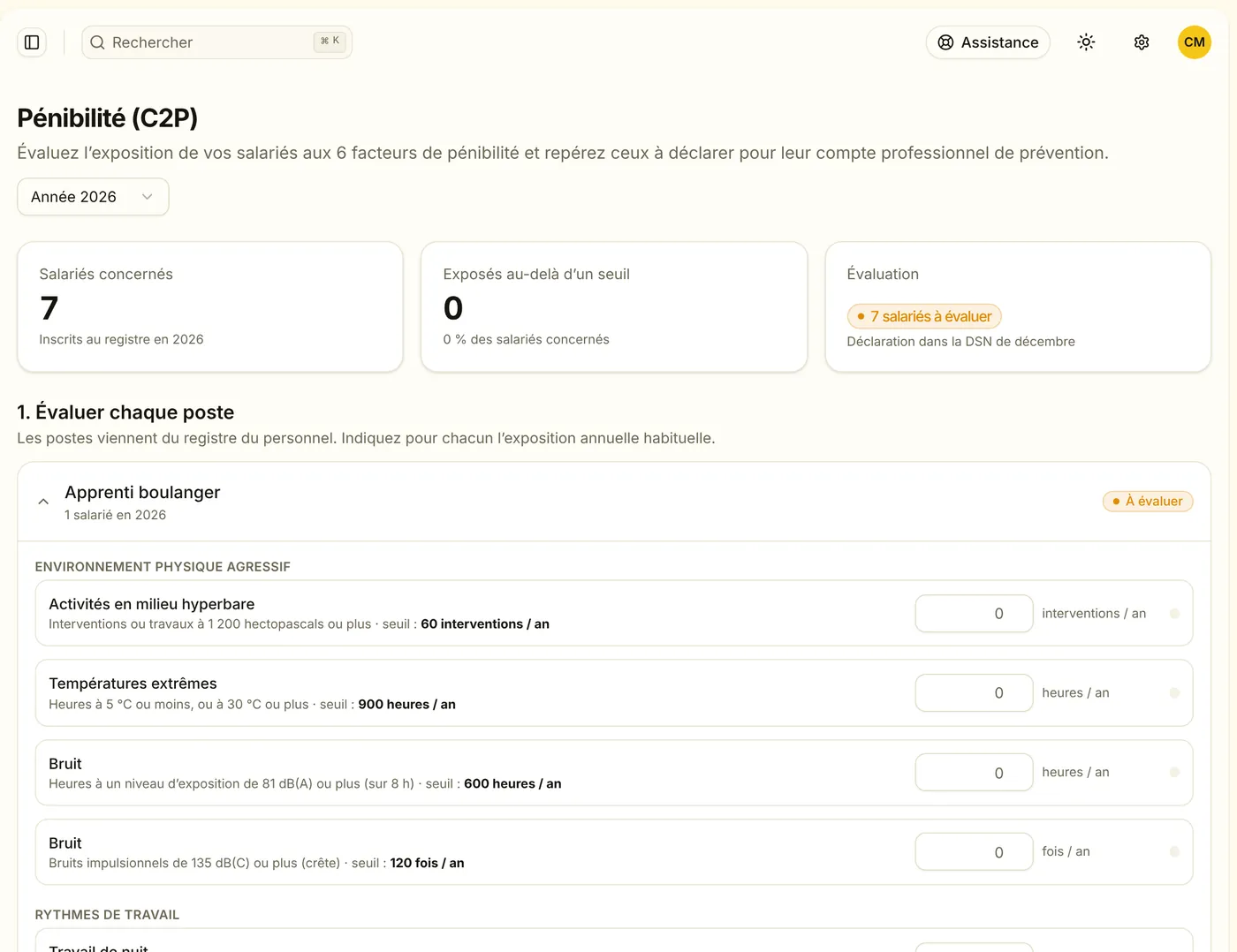
Task: Click the Exposés au-delà d'un seuil card
Action: (614, 307)
